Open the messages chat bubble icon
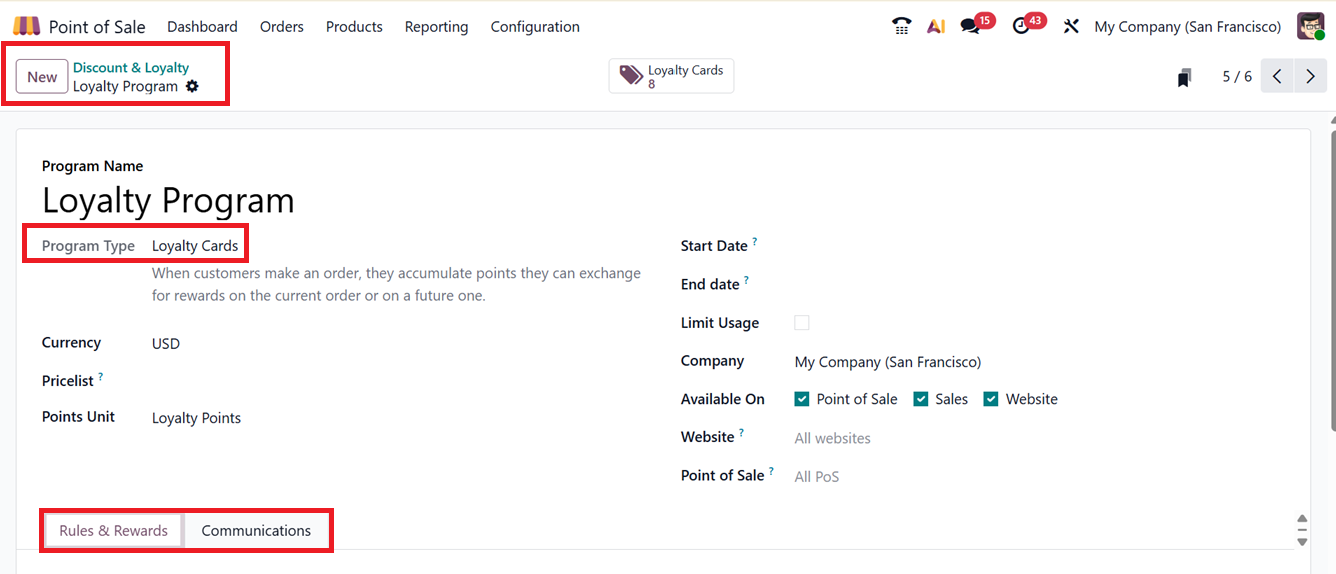Screen dimensions: 1336x574 (x=970, y=27)
